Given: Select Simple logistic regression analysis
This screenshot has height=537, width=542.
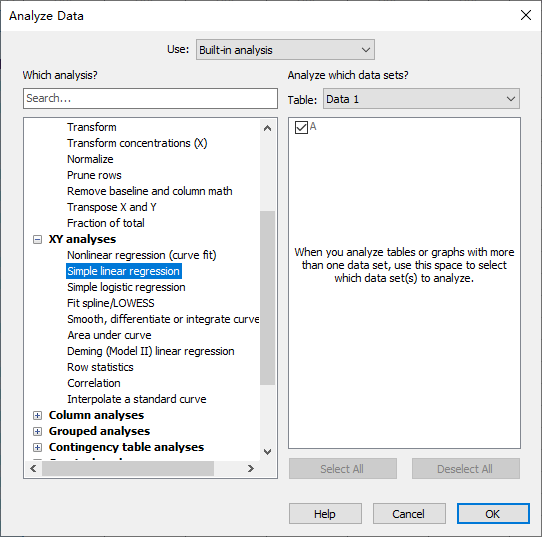Looking at the screenshot, I should (x=126, y=288).
